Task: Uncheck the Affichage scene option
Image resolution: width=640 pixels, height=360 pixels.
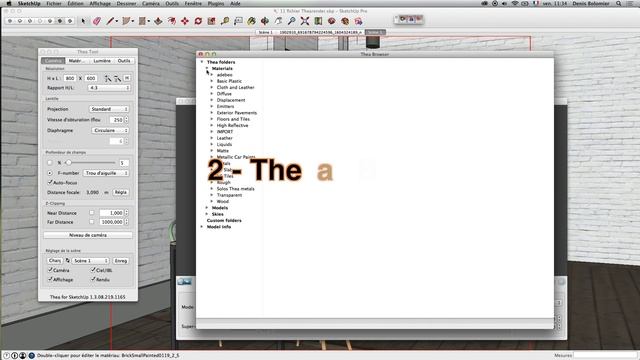Action: click(x=50, y=279)
